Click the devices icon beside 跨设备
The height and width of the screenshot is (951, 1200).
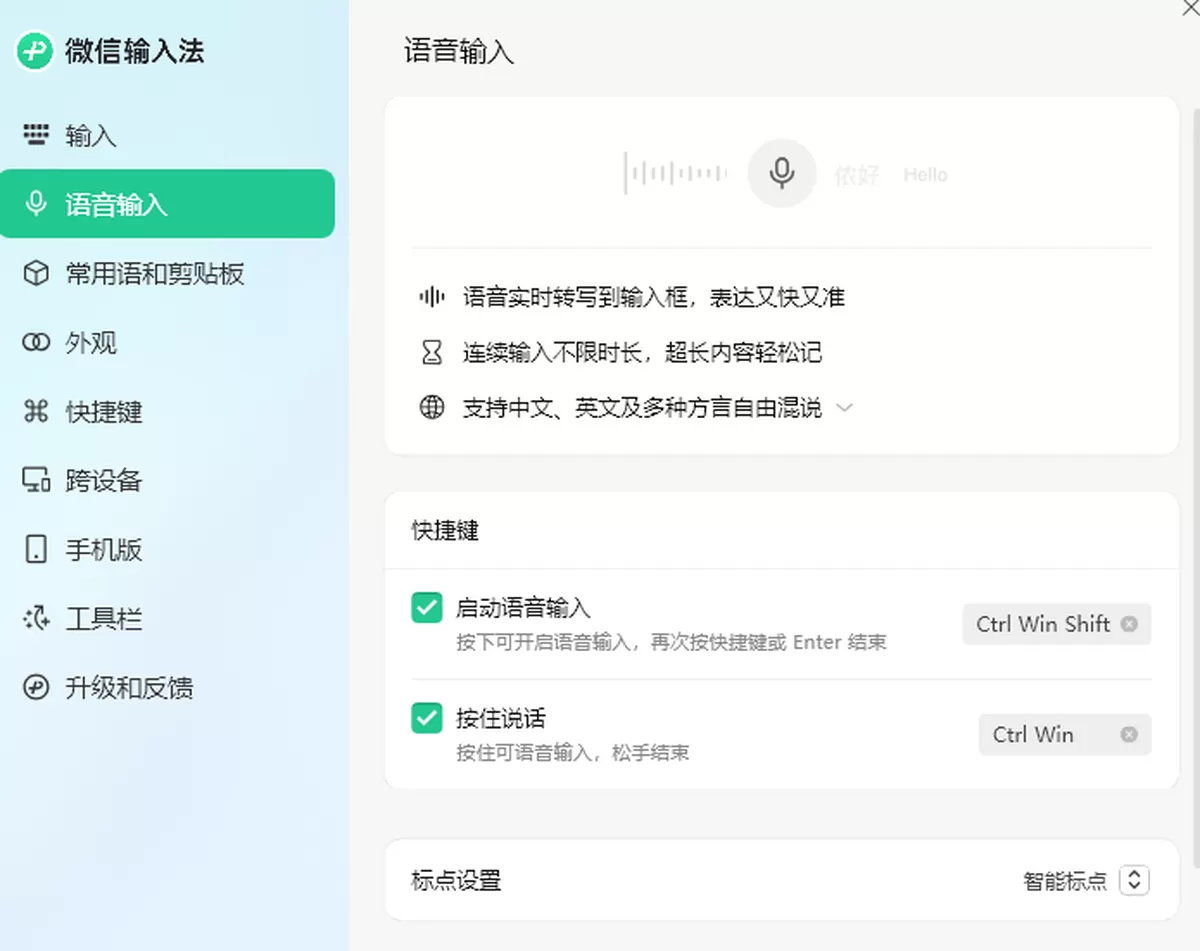tap(36, 480)
